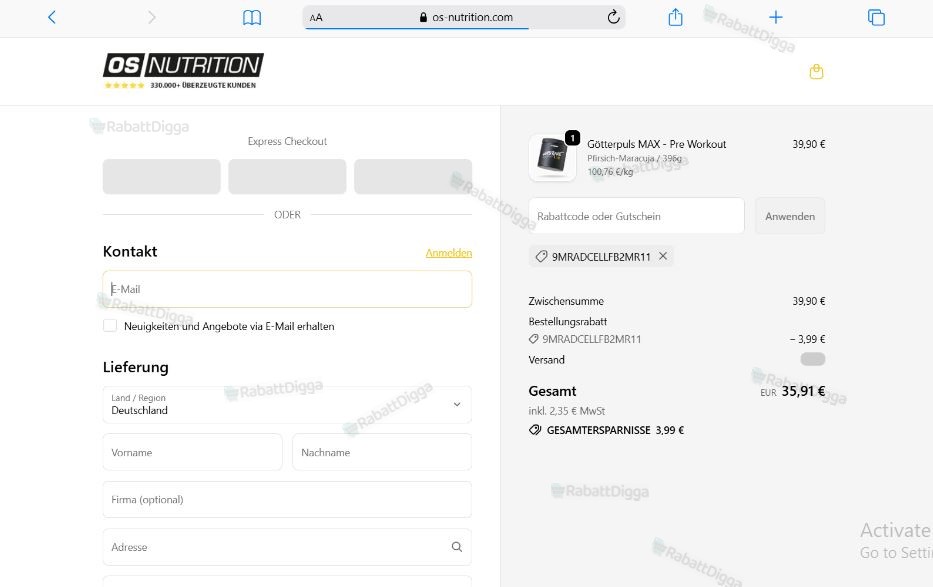Viewport: 933px width, 587px height.
Task: Click the 100,76 €/kg unit price
Action: point(610,172)
